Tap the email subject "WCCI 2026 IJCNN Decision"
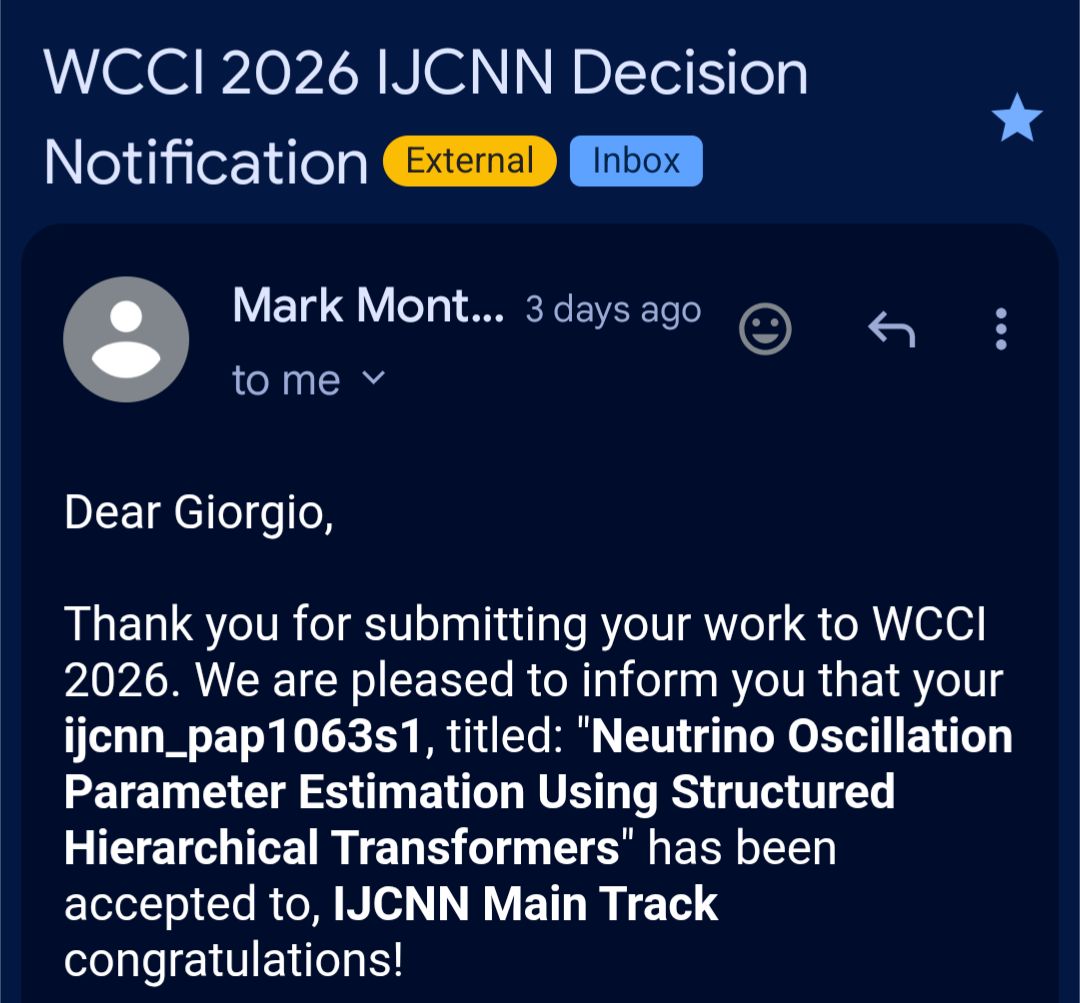Image resolution: width=1080 pixels, height=1003 pixels. (x=426, y=75)
